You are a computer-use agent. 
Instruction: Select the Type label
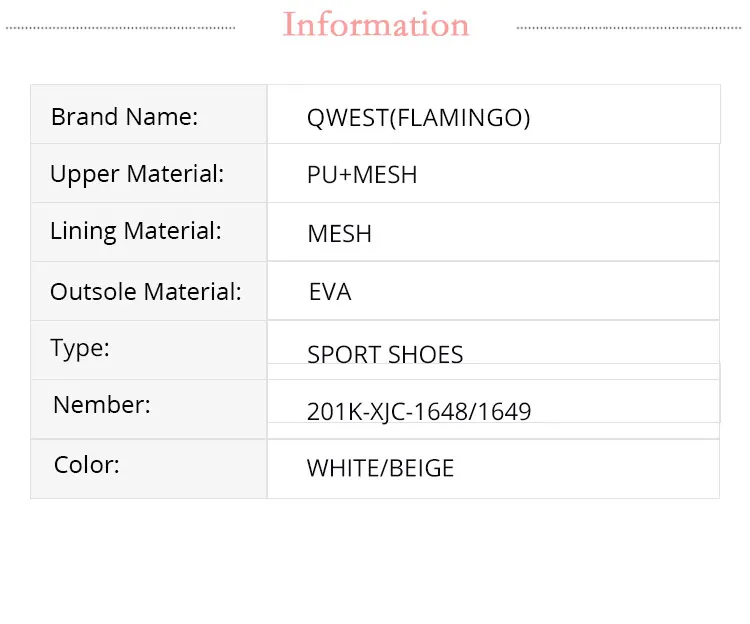pos(80,348)
